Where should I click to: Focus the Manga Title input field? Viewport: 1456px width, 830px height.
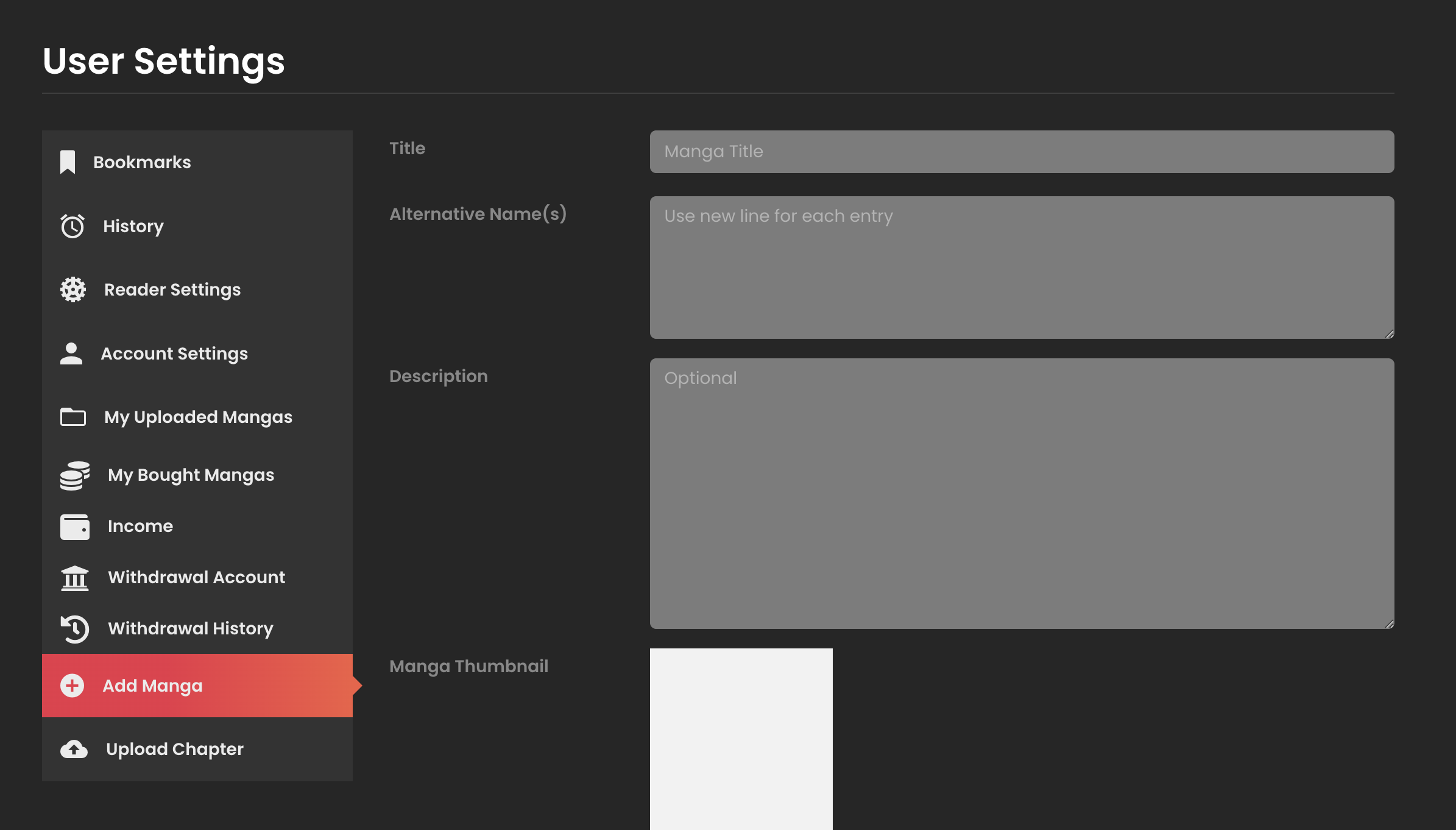[1022, 152]
